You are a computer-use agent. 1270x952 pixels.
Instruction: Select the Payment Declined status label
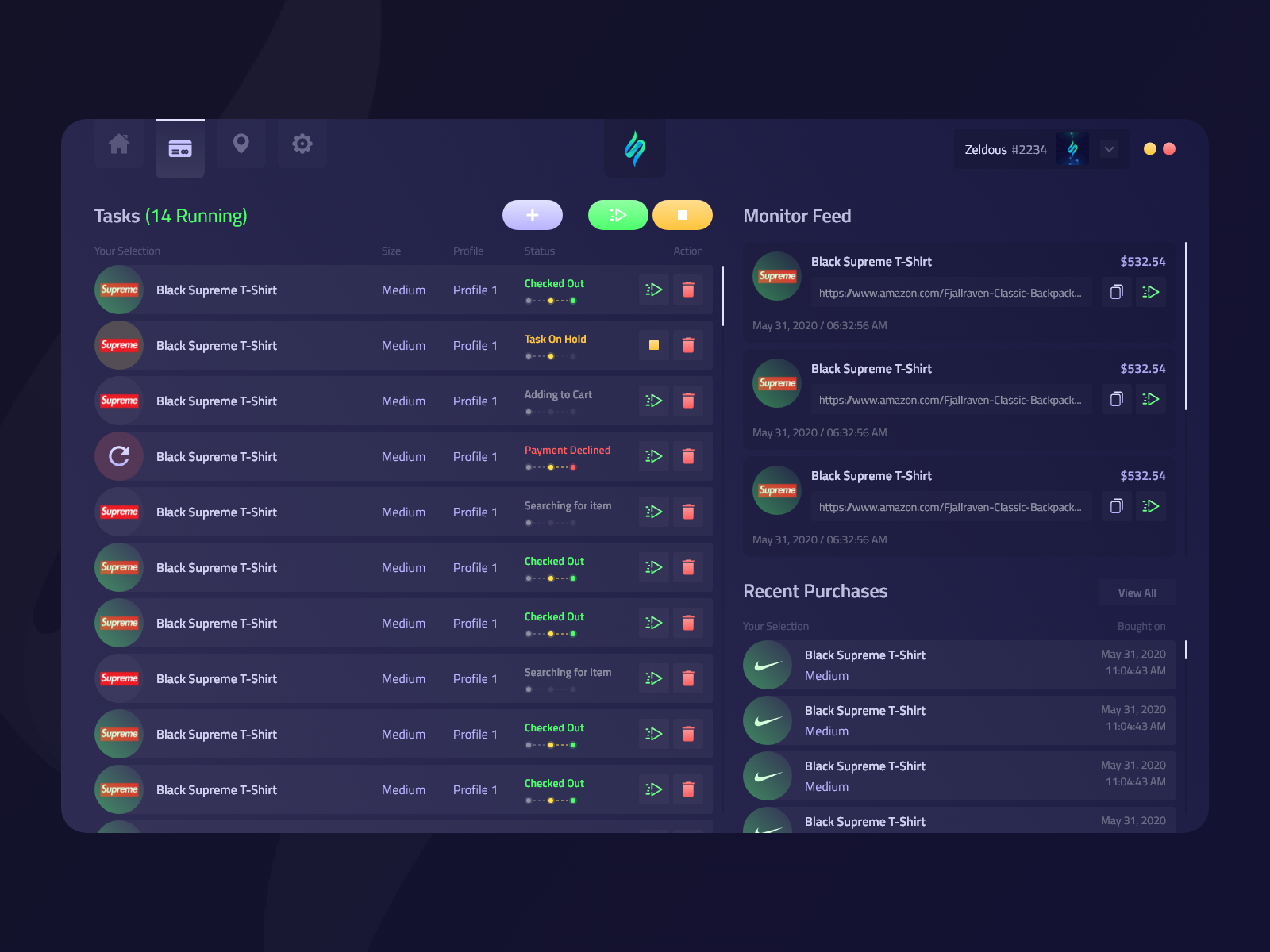tap(568, 451)
